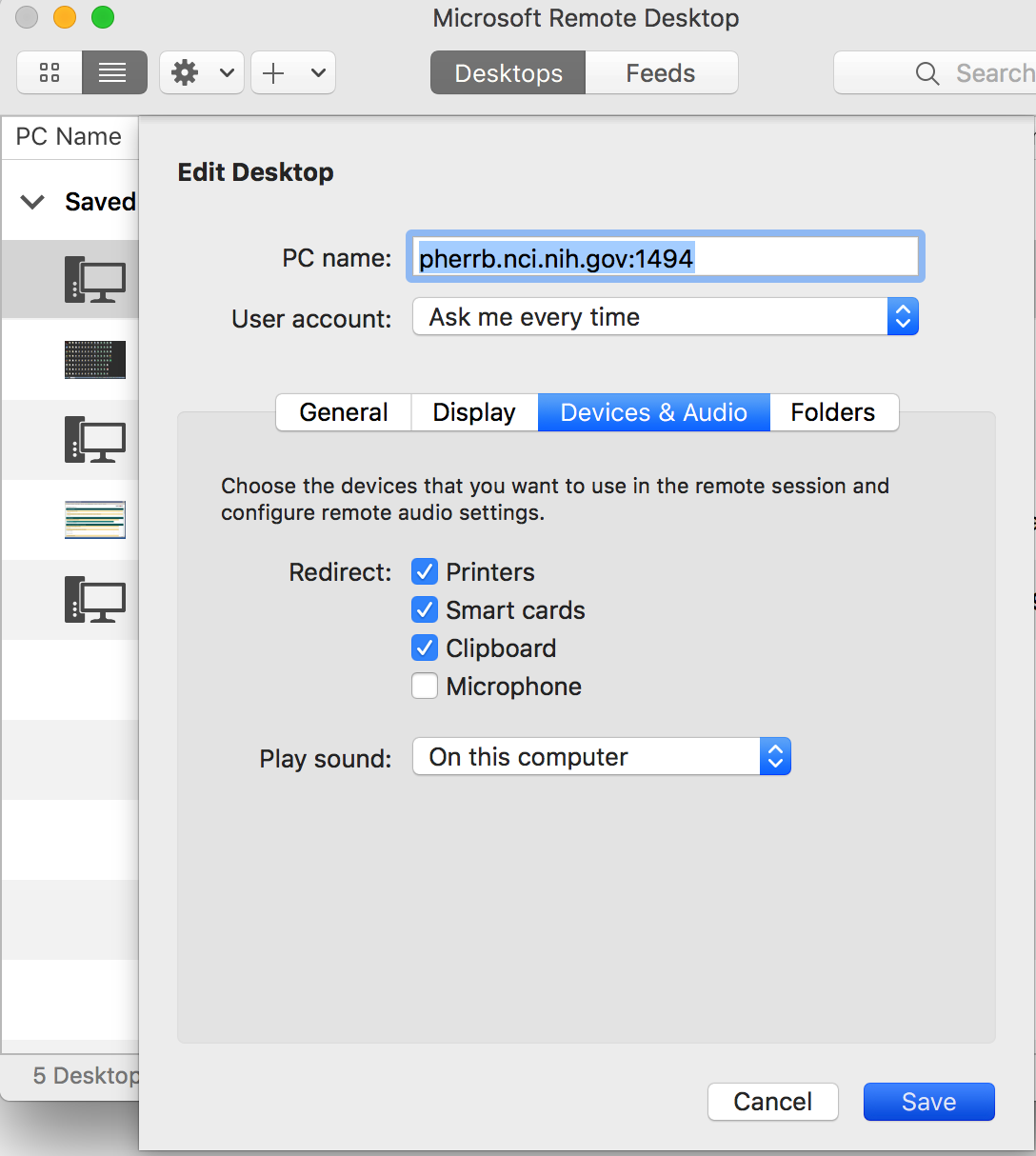1036x1156 pixels.
Task: Switch to grid view icon
Action: click(50, 72)
